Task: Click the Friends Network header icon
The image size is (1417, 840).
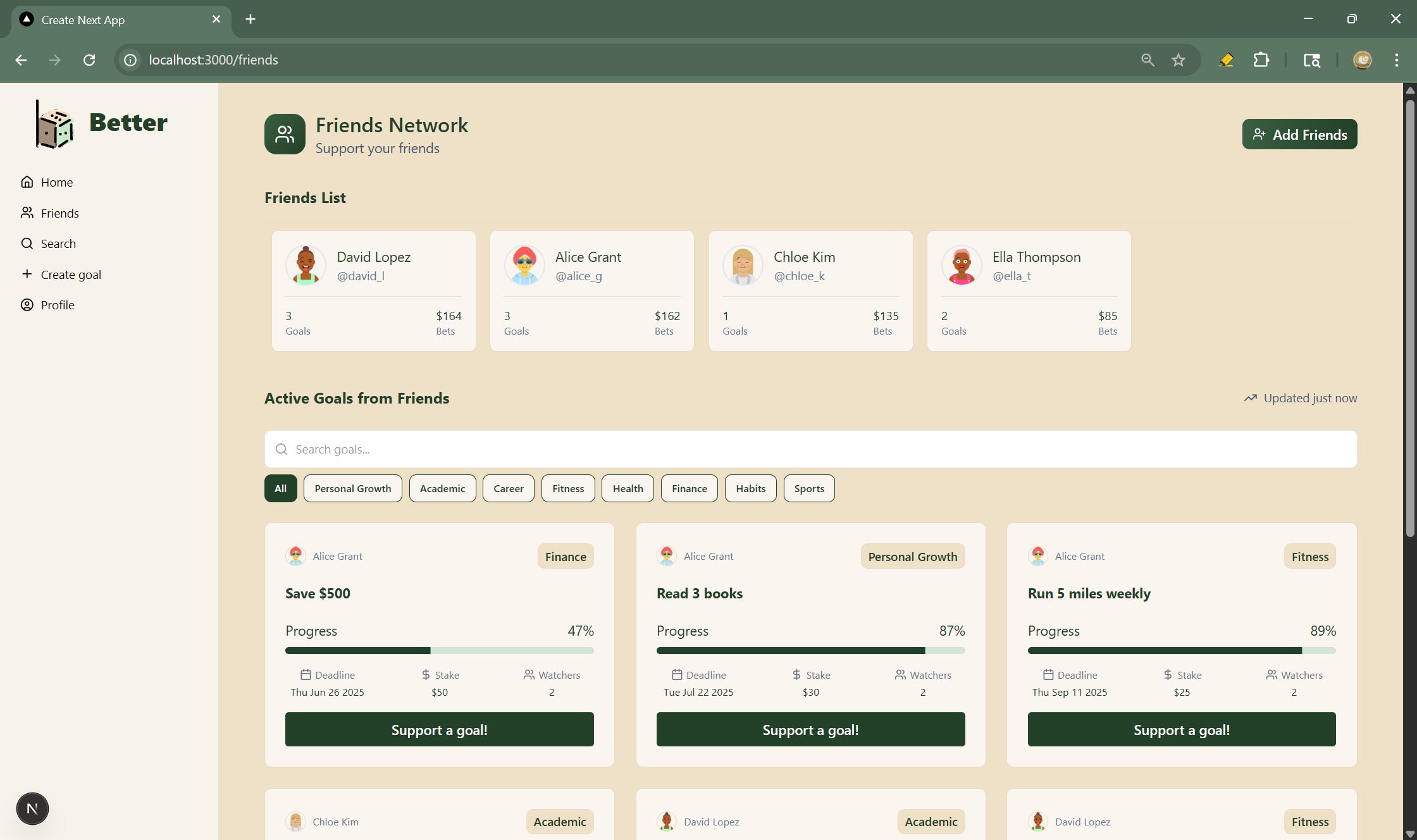Action: tap(285, 134)
